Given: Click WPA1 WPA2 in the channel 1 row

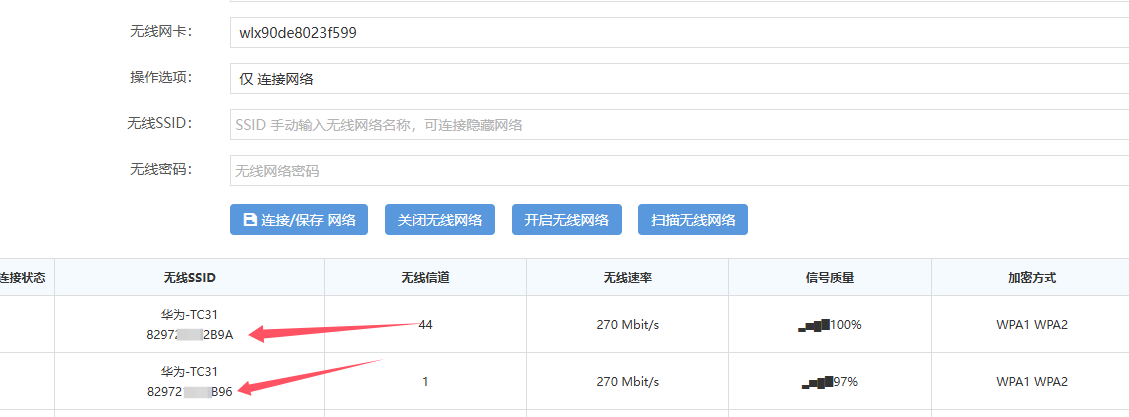Looking at the screenshot, I should pos(1032,382).
